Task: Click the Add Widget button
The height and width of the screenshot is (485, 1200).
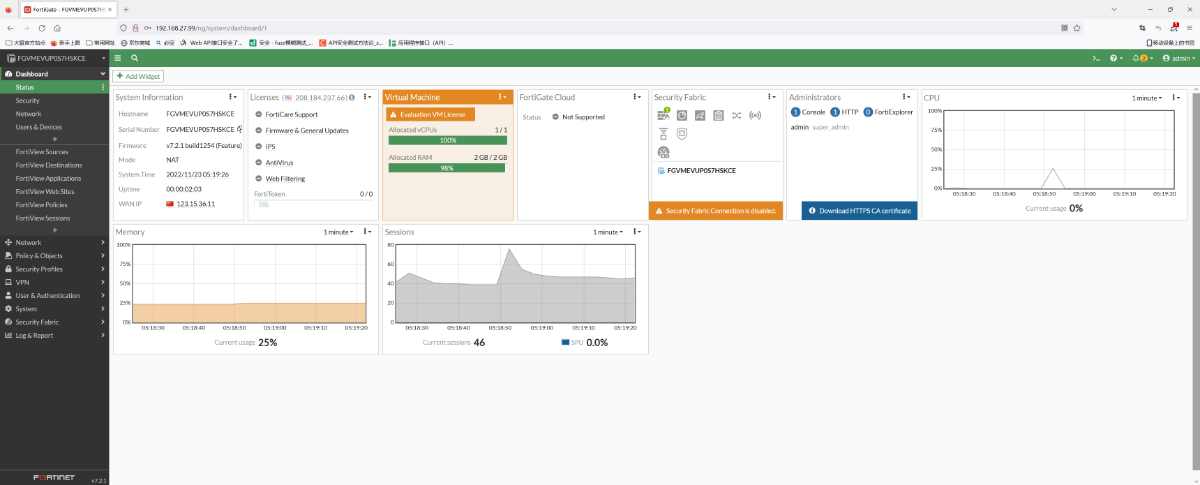Action: point(138,76)
